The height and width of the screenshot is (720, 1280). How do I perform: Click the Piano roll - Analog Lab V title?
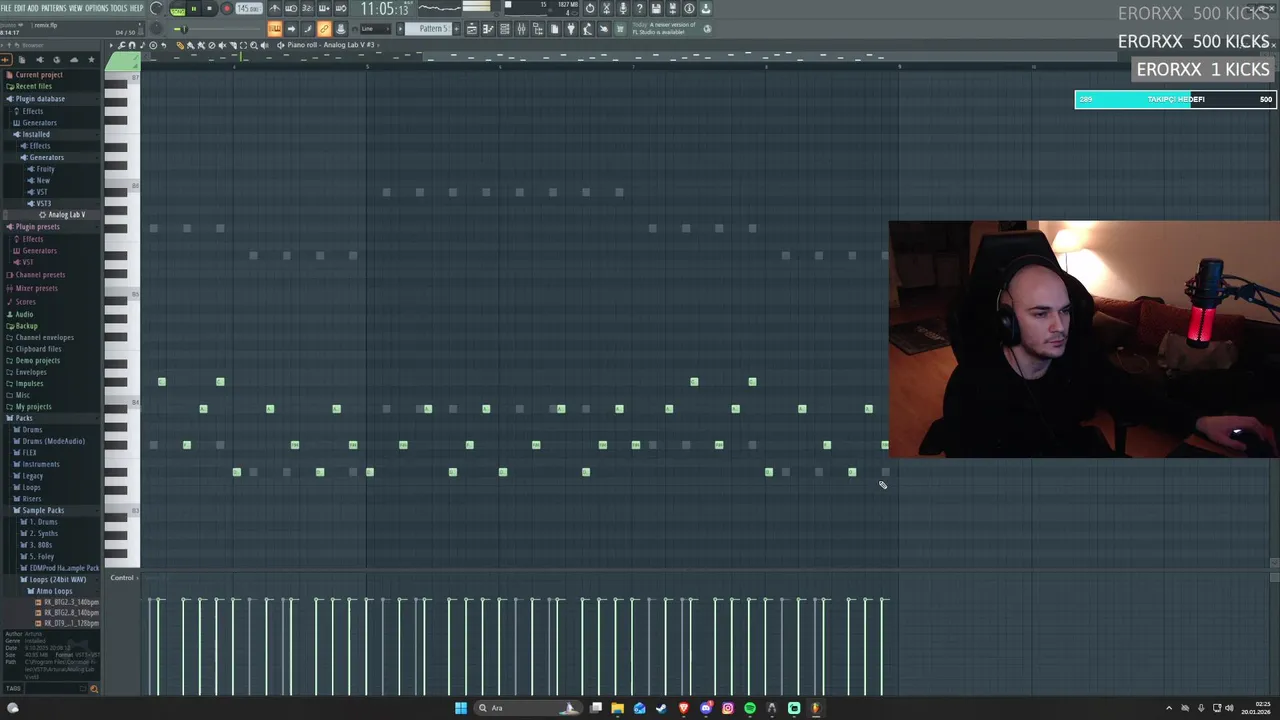point(330,45)
